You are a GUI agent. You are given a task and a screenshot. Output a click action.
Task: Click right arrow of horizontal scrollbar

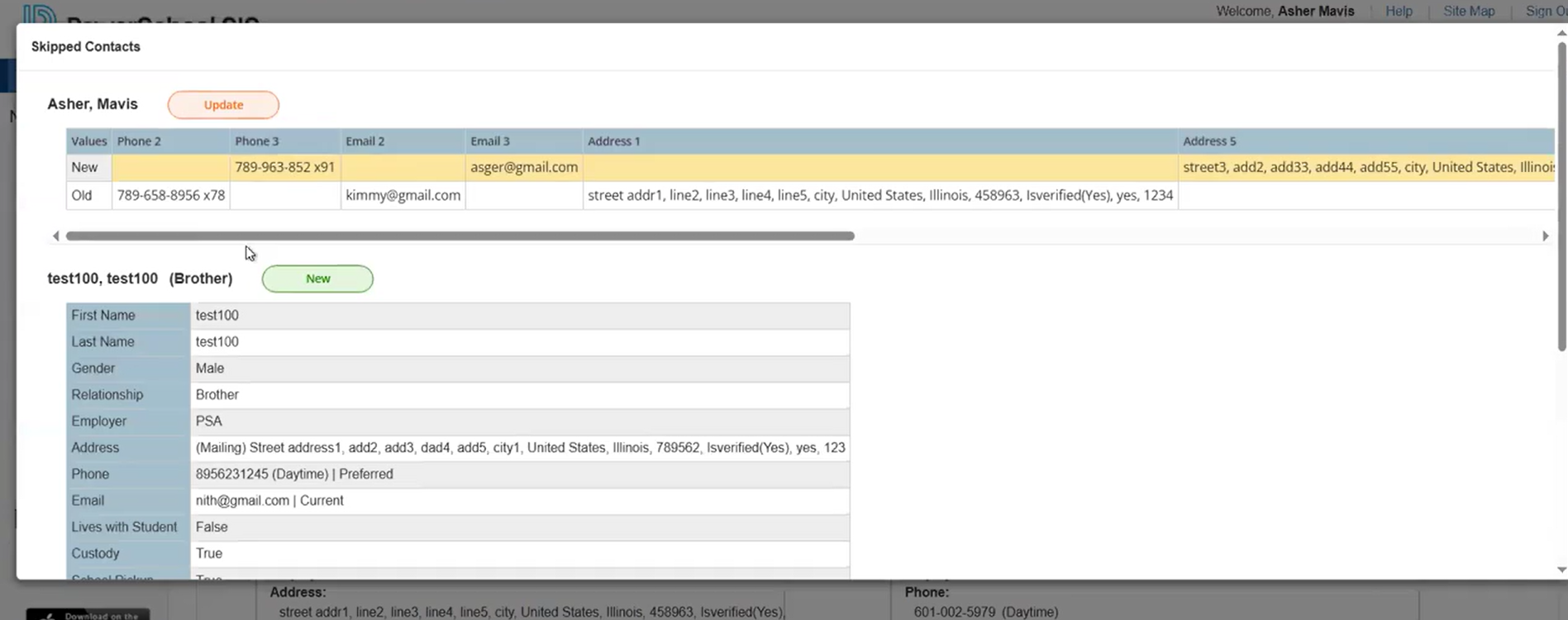click(x=1545, y=236)
